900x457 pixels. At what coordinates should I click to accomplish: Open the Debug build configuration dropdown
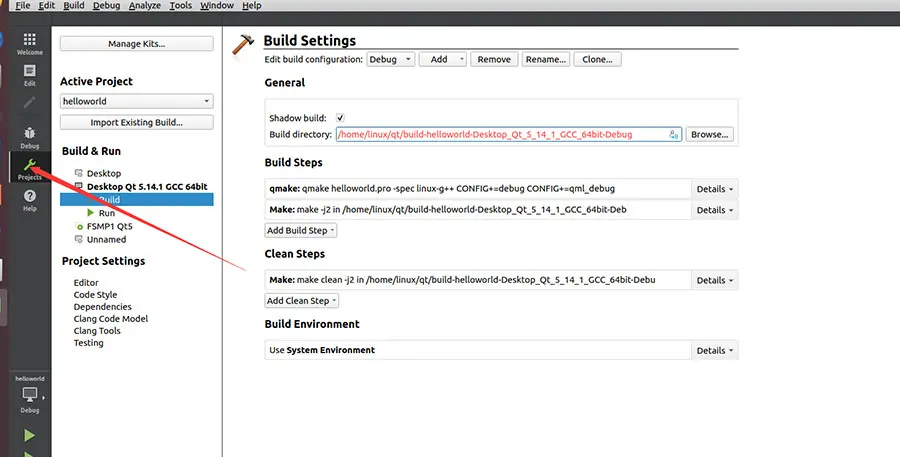point(391,59)
